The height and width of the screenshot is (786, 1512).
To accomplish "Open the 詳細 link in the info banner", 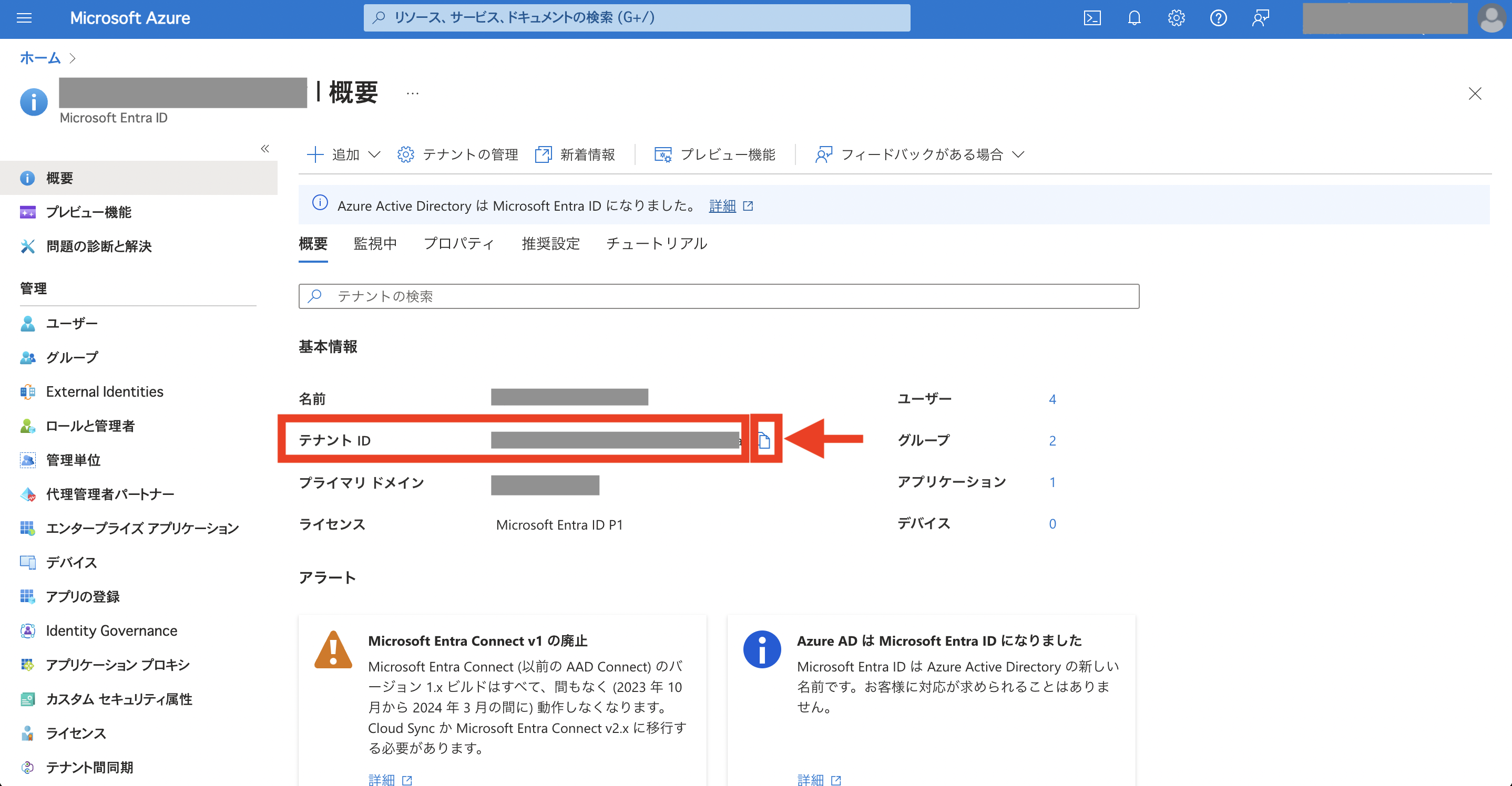I will [x=731, y=206].
